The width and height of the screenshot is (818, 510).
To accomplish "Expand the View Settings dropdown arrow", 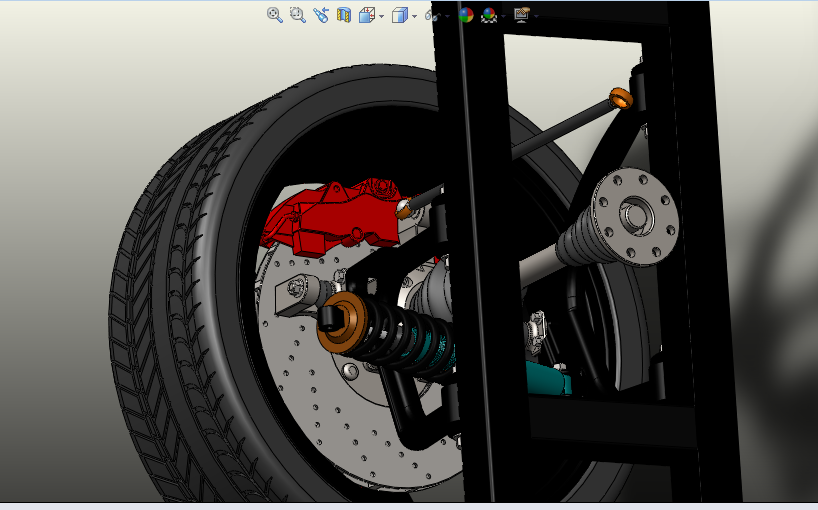I will click(536, 16).
